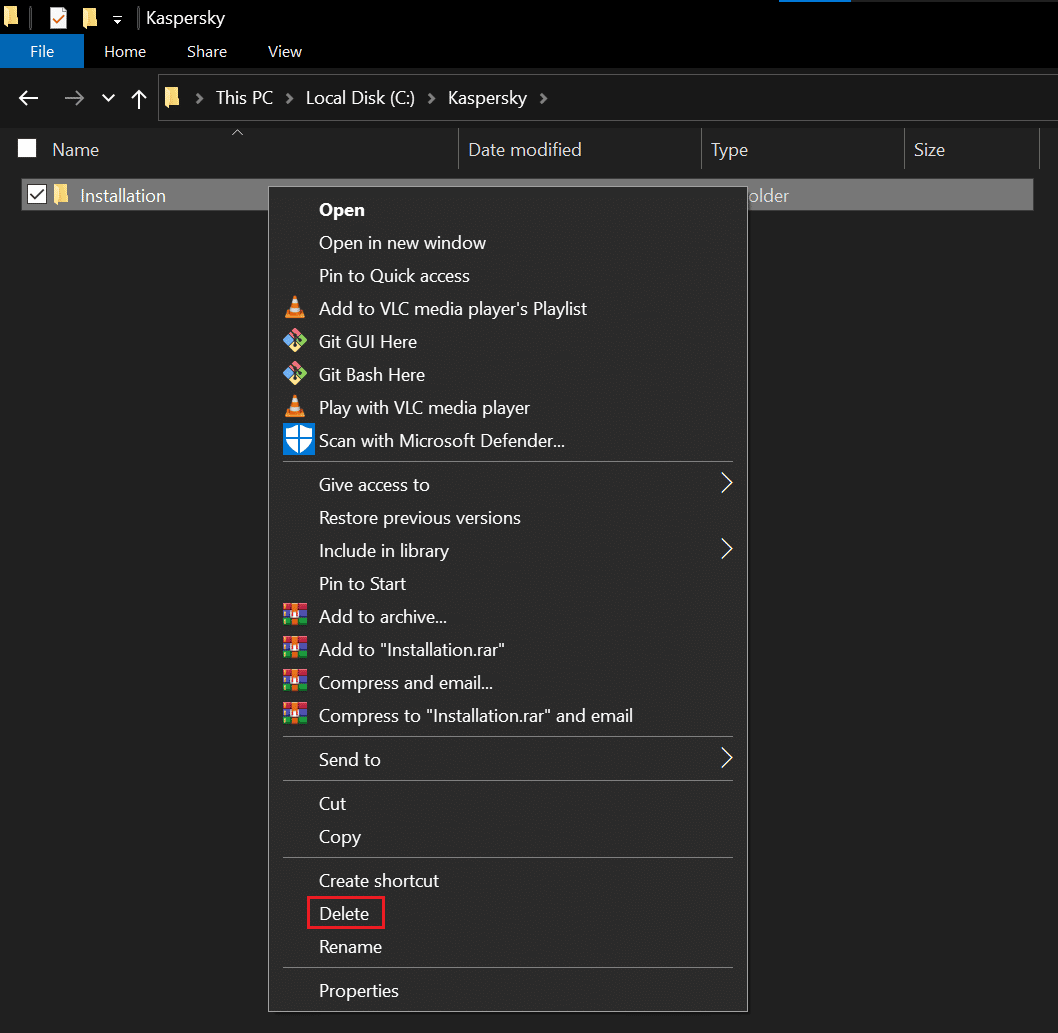
Task: Click the Git icon next to Git GUI Here
Action: coord(295,341)
